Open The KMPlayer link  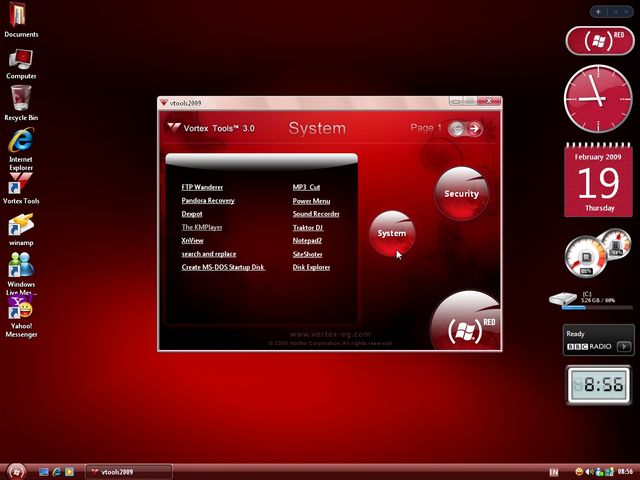(x=203, y=227)
